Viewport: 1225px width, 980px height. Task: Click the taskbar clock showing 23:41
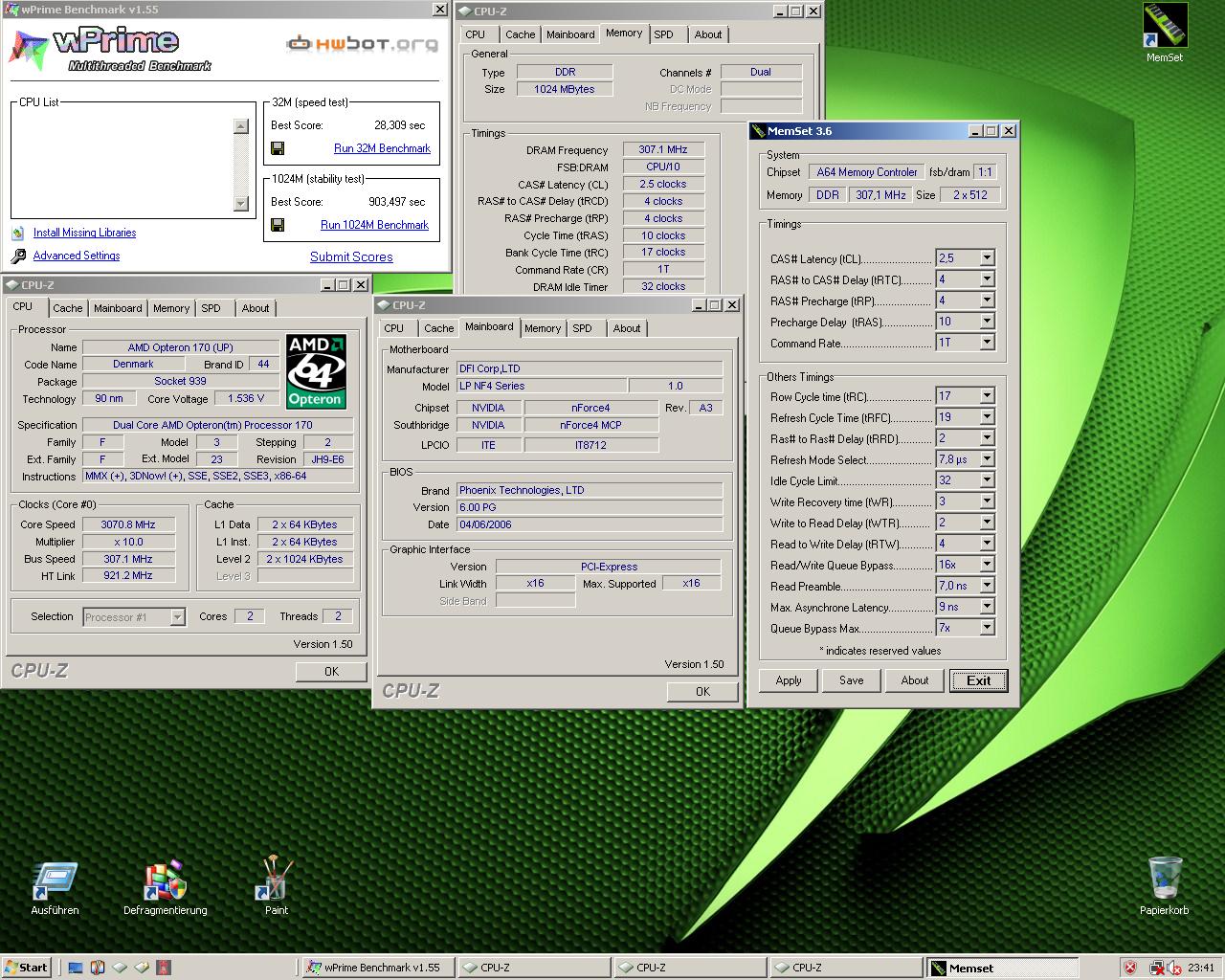[x=1200, y=968]
